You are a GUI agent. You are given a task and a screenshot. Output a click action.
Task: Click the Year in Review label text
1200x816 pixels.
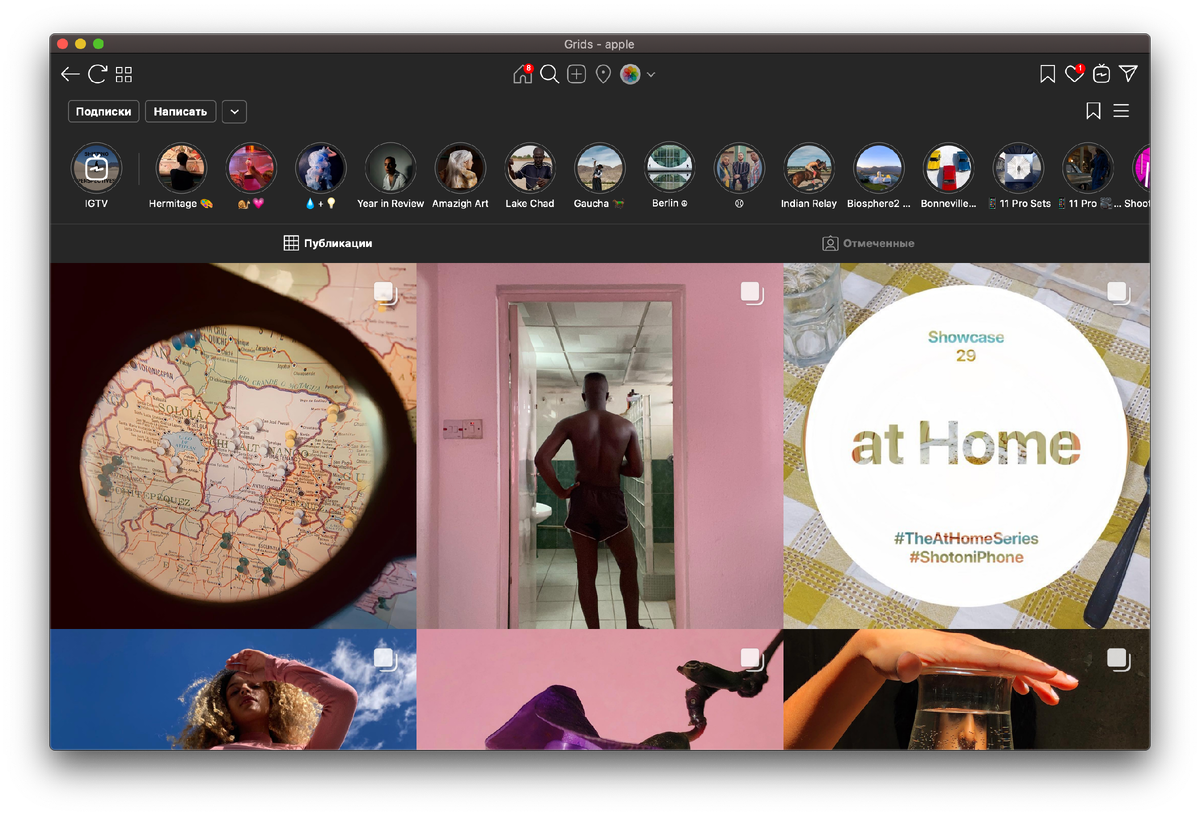click(x=390, y=204)
